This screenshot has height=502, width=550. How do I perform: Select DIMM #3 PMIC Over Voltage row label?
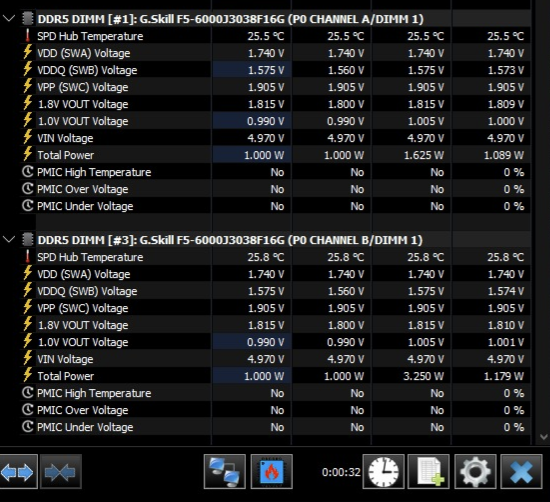click(83, 410)
